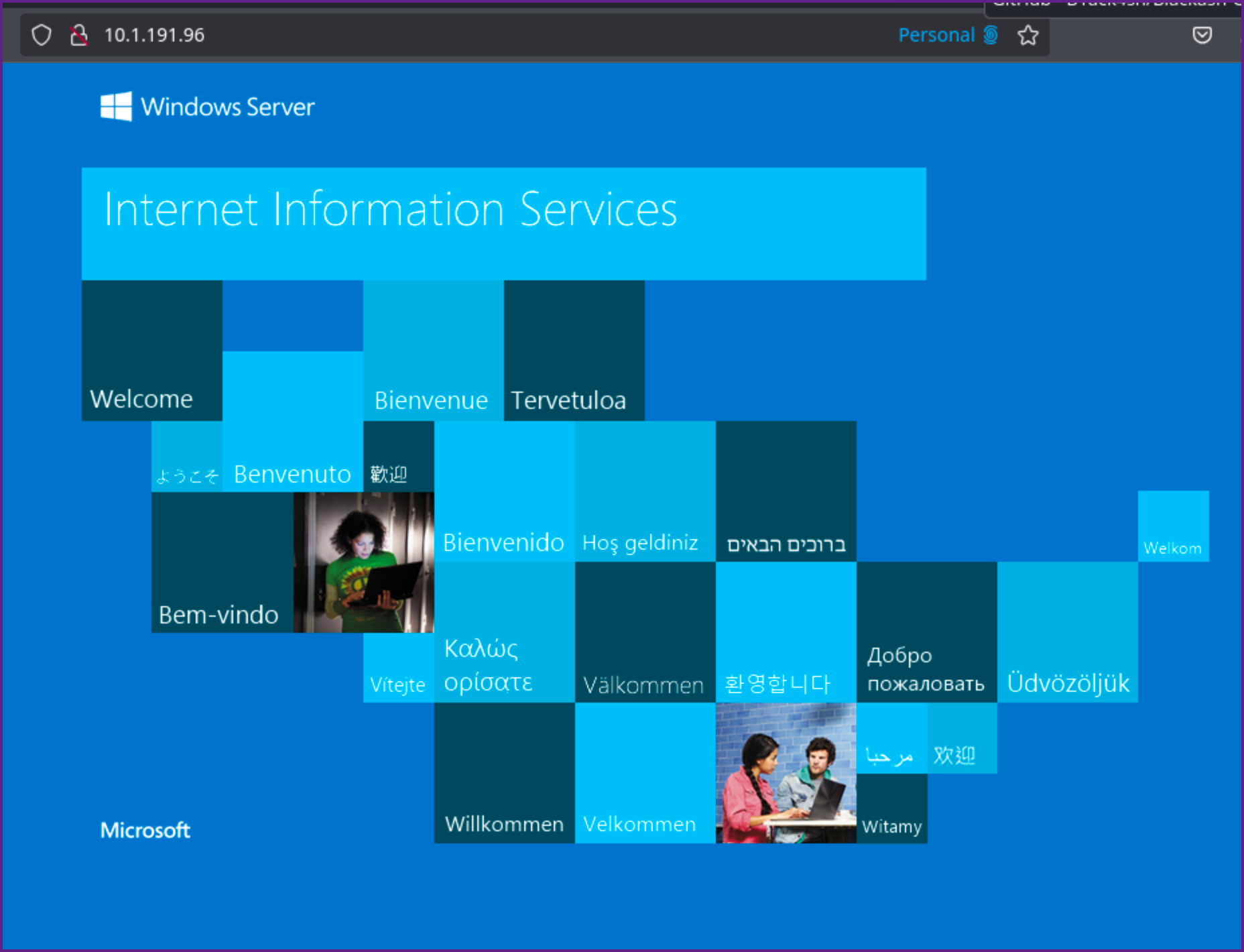Click the Greek Καλώς ορίσατε tile
Viewport: 1244px width, 952px height.
tap(505, 632)
